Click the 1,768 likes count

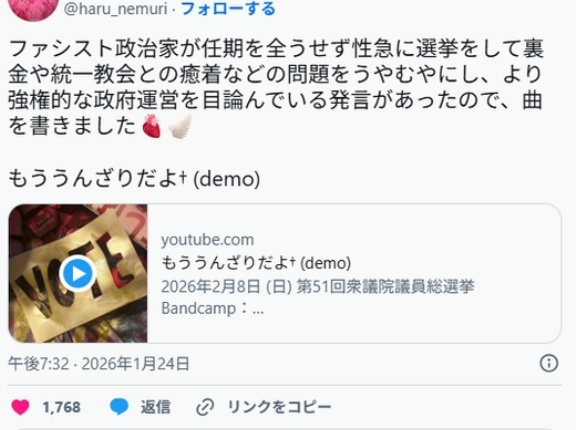(61, 407)
